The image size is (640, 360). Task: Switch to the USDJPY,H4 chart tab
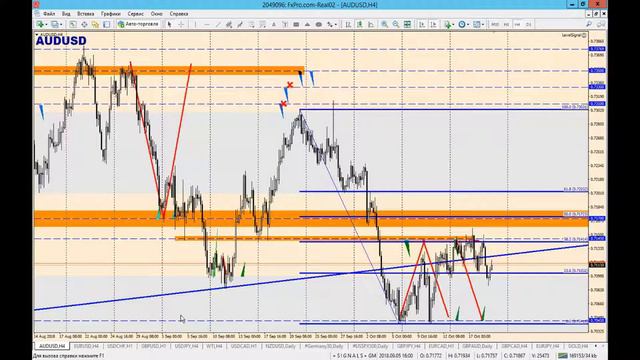[x=186, y=346]
